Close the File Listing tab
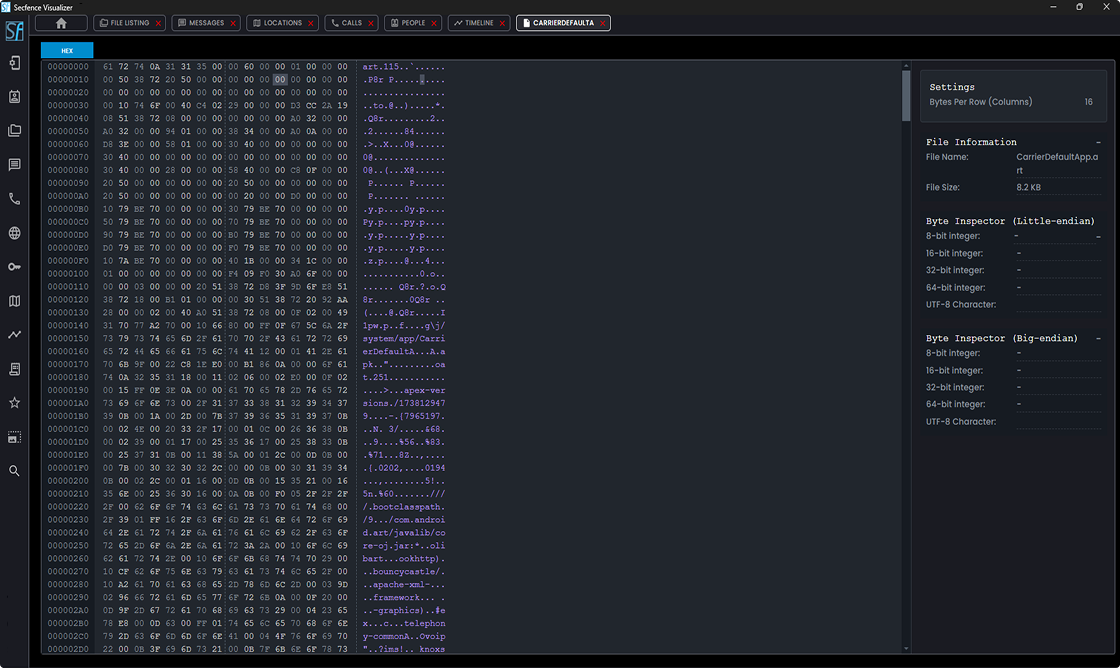1120x668 pixels. (x=159, y=23)
